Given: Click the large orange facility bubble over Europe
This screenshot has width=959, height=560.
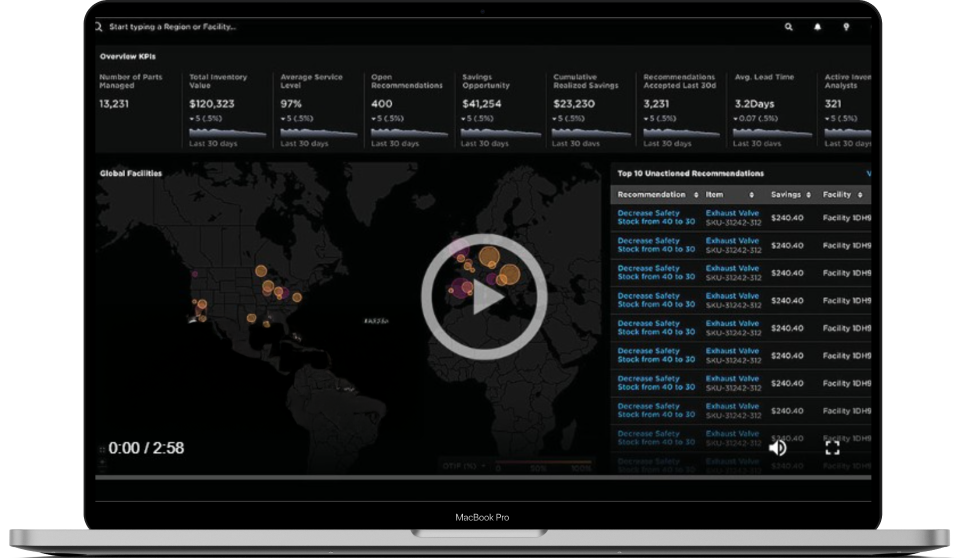Looking at the screenshot, I should pyautogui.click(x=488, y=256).
